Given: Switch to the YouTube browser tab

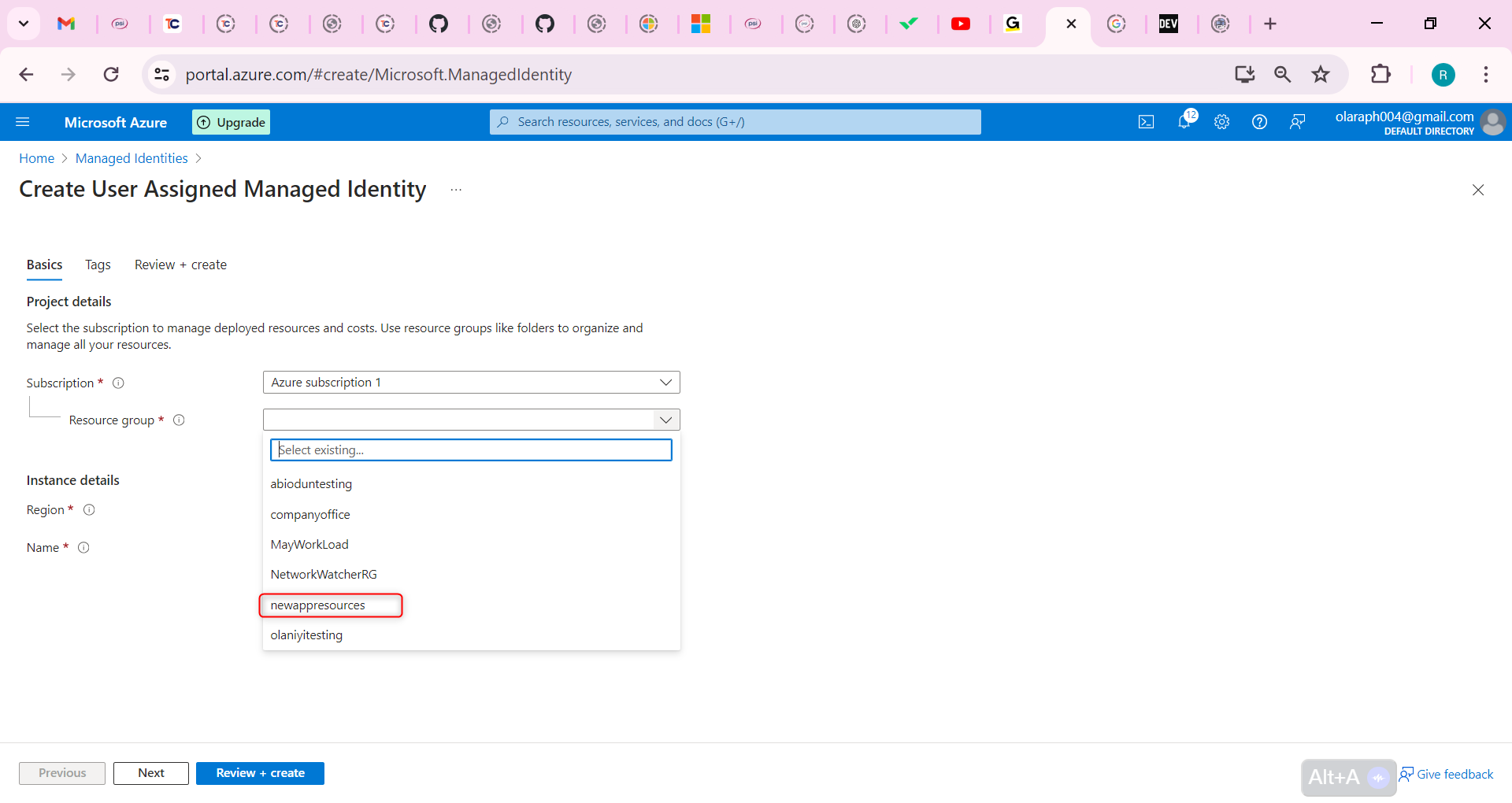Looking at the screenshot, I should pyautogui.click(x=961, y=24).
